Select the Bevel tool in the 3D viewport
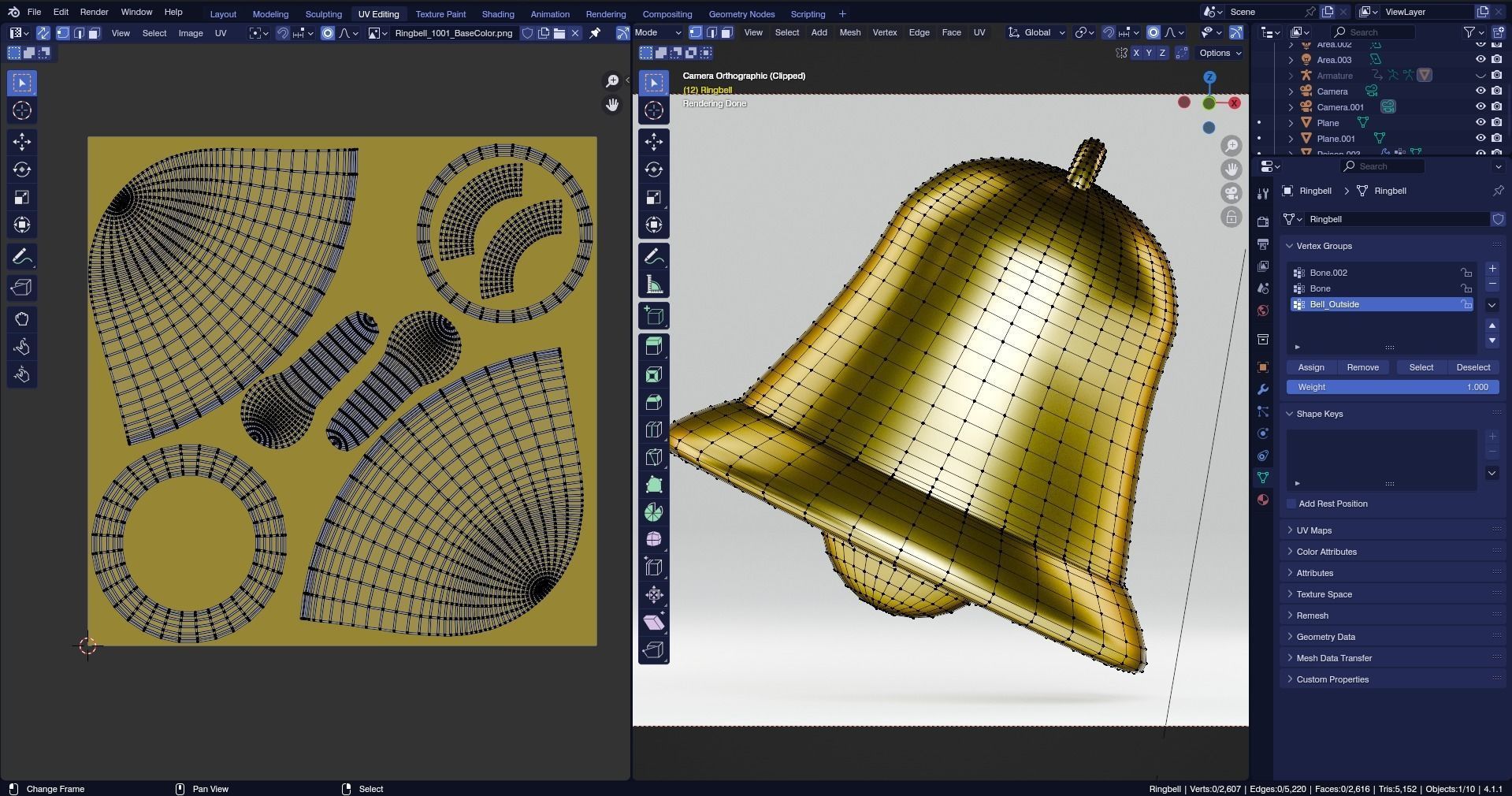The width and height of the screenshot is (1512, 796). pyautogui.click(x=654, y=402)
